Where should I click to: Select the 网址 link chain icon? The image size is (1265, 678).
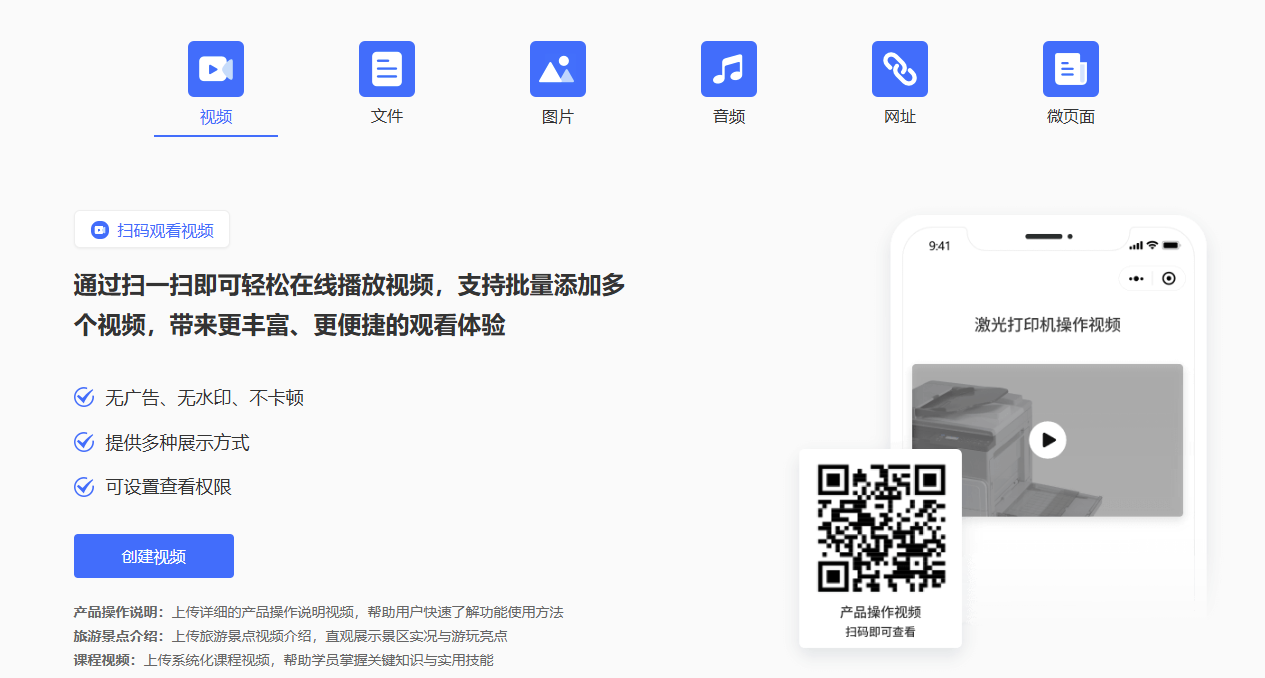[900, 69]
